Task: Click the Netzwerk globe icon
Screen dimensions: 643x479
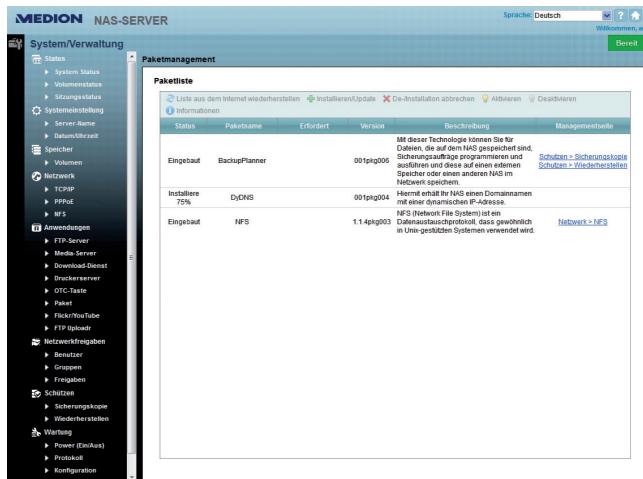Action: pyautogui.click(x=36, y=176)
